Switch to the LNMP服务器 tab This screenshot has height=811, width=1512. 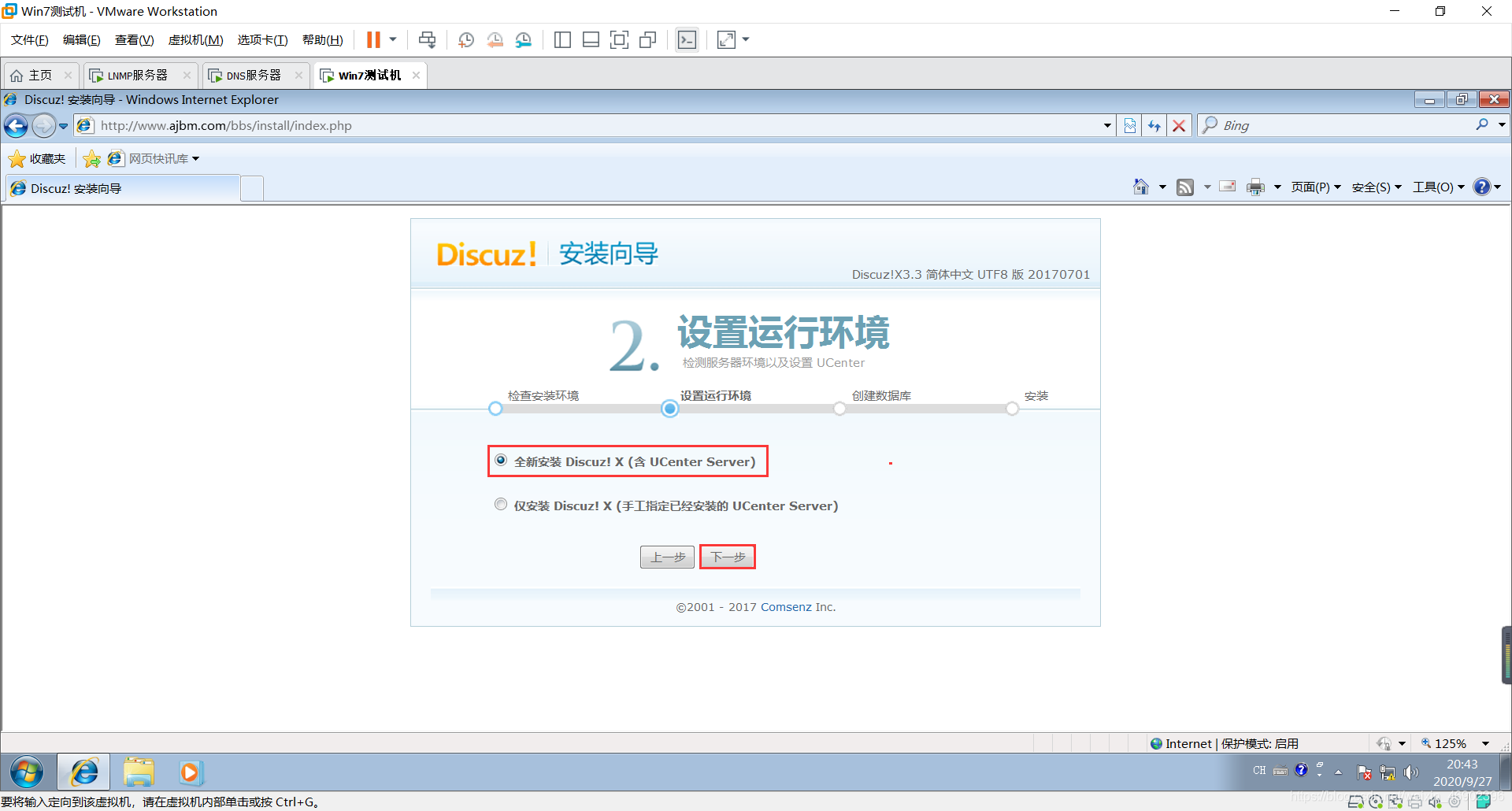[138, 75]
